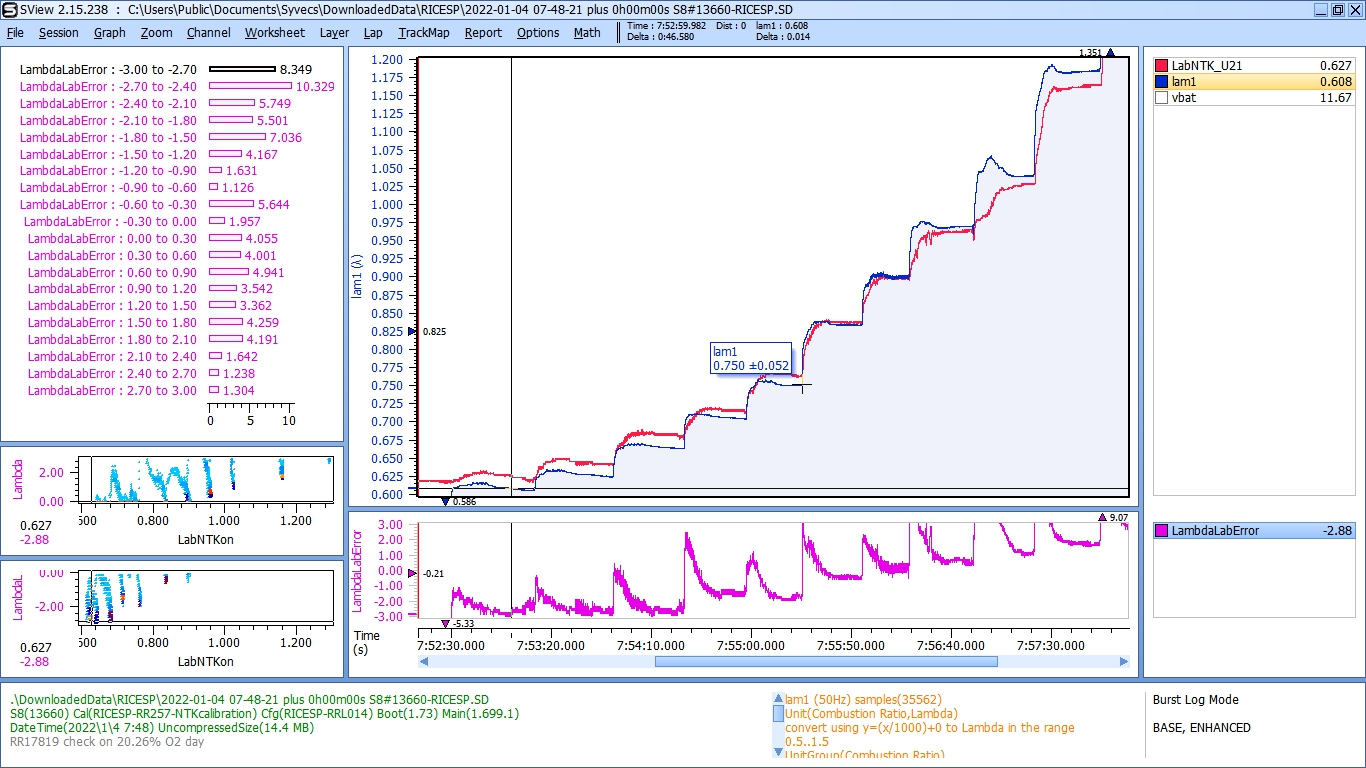Click the 9.07 magenta maximum marker triangle
The height and width of the screenshot is (768, 1366).
point(1102,517)
